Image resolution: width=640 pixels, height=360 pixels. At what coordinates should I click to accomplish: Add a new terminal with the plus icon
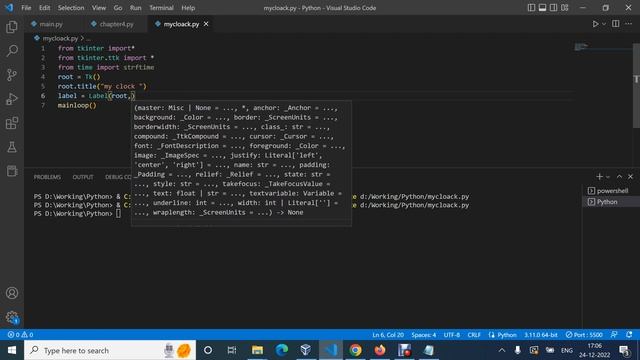pyautogui.click(x=599, y=176)
